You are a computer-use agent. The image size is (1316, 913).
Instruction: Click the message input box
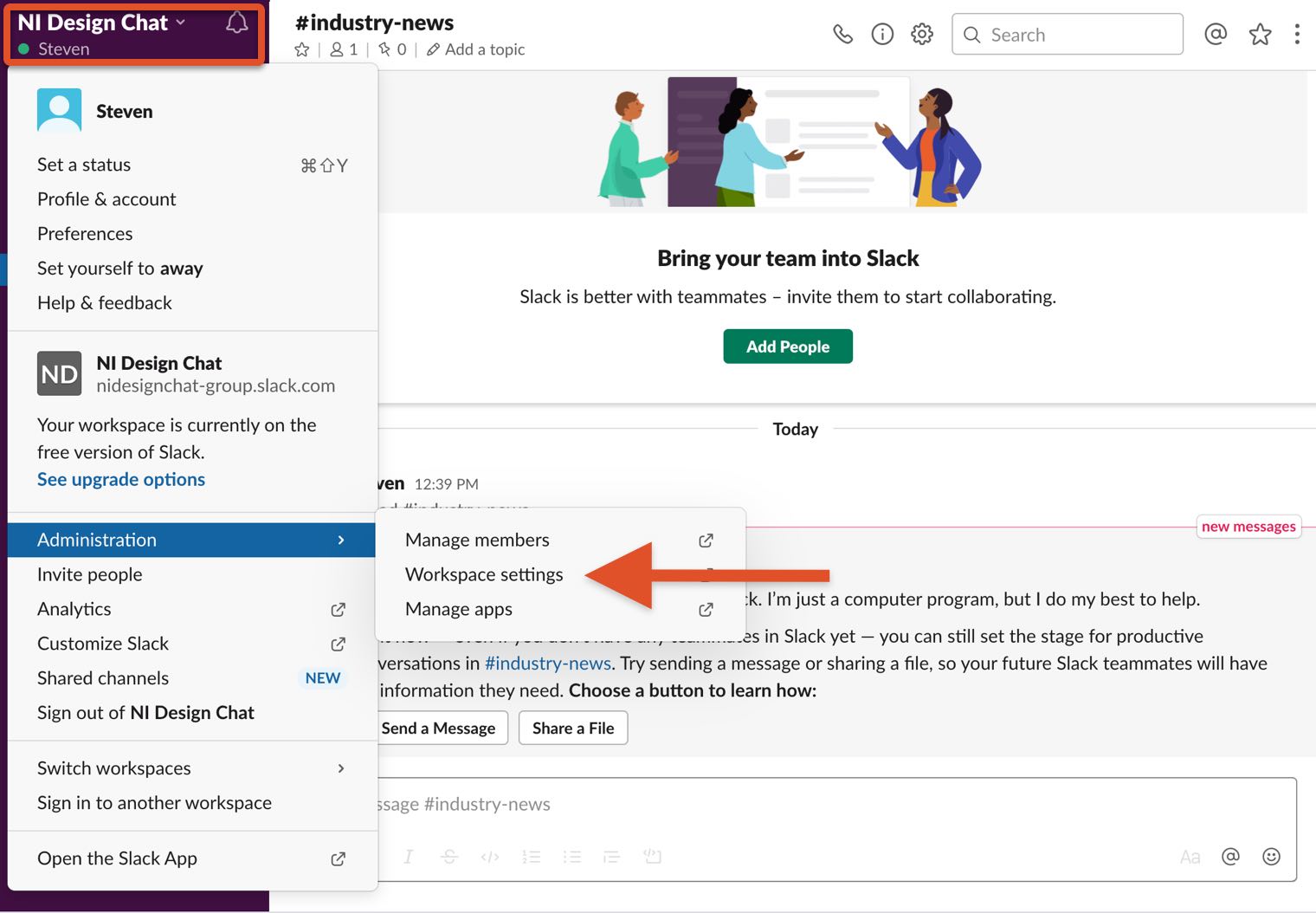(x=836, y=805)
